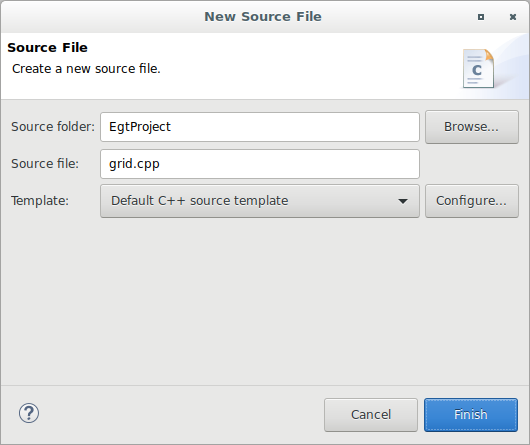Click the Source file field containing grid.cpp
This screenshot has height=445, width=530.
pyautogui.click(x=260, y=164)
